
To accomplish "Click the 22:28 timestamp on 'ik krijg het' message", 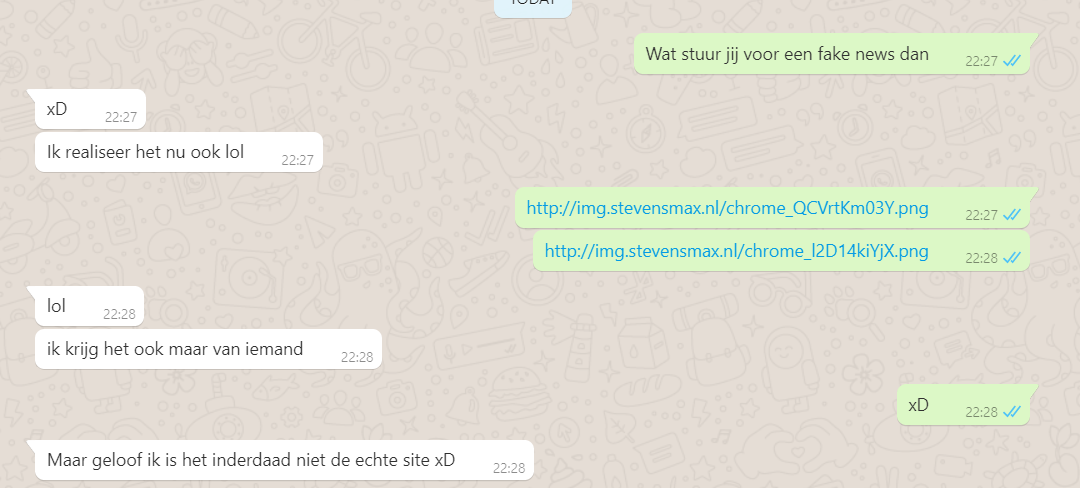I will (x=357, y=357).
